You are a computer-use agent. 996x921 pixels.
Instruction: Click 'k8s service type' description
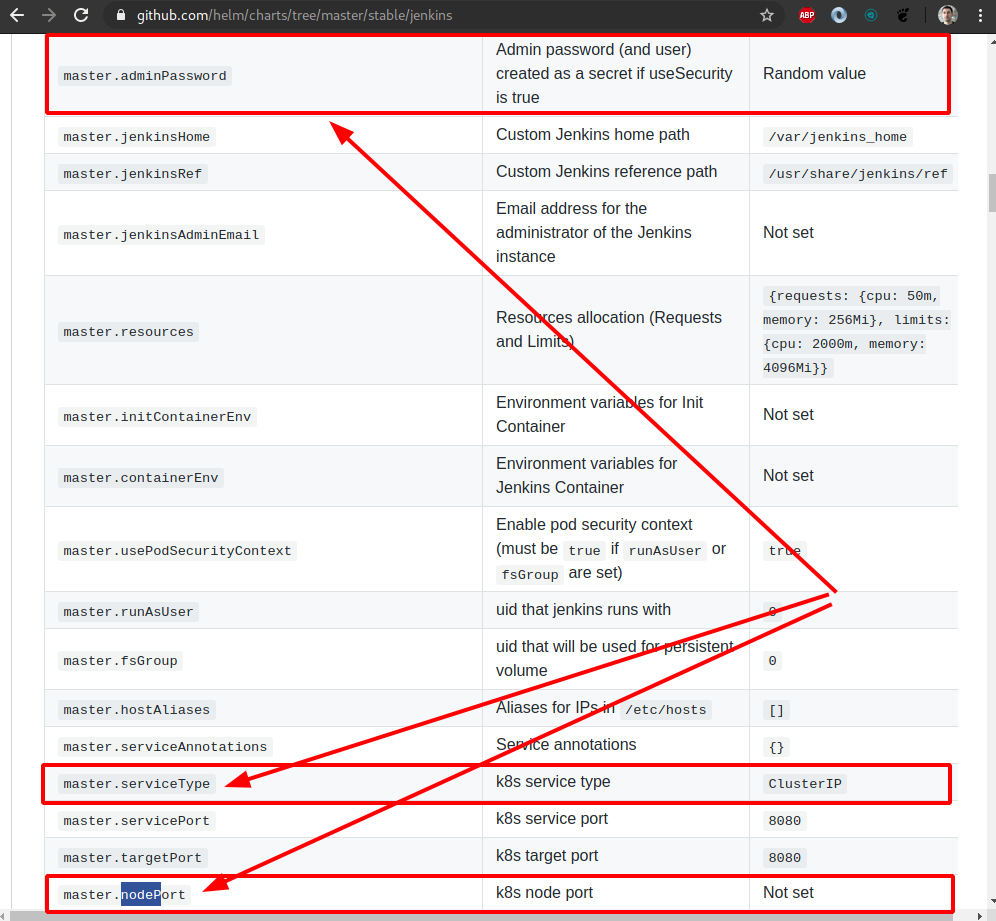(x=553, y=781)
